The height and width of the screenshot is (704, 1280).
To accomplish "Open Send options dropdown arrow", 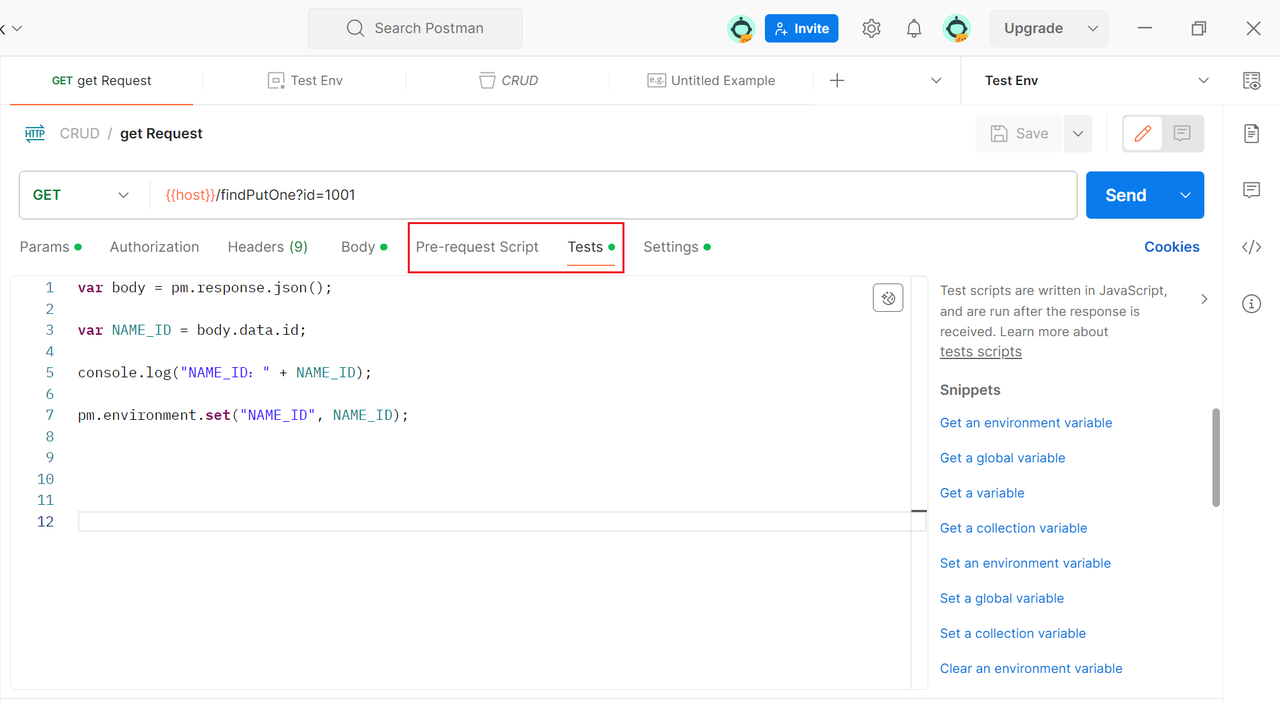I will pyautogui.click(x=1185, y=195).
